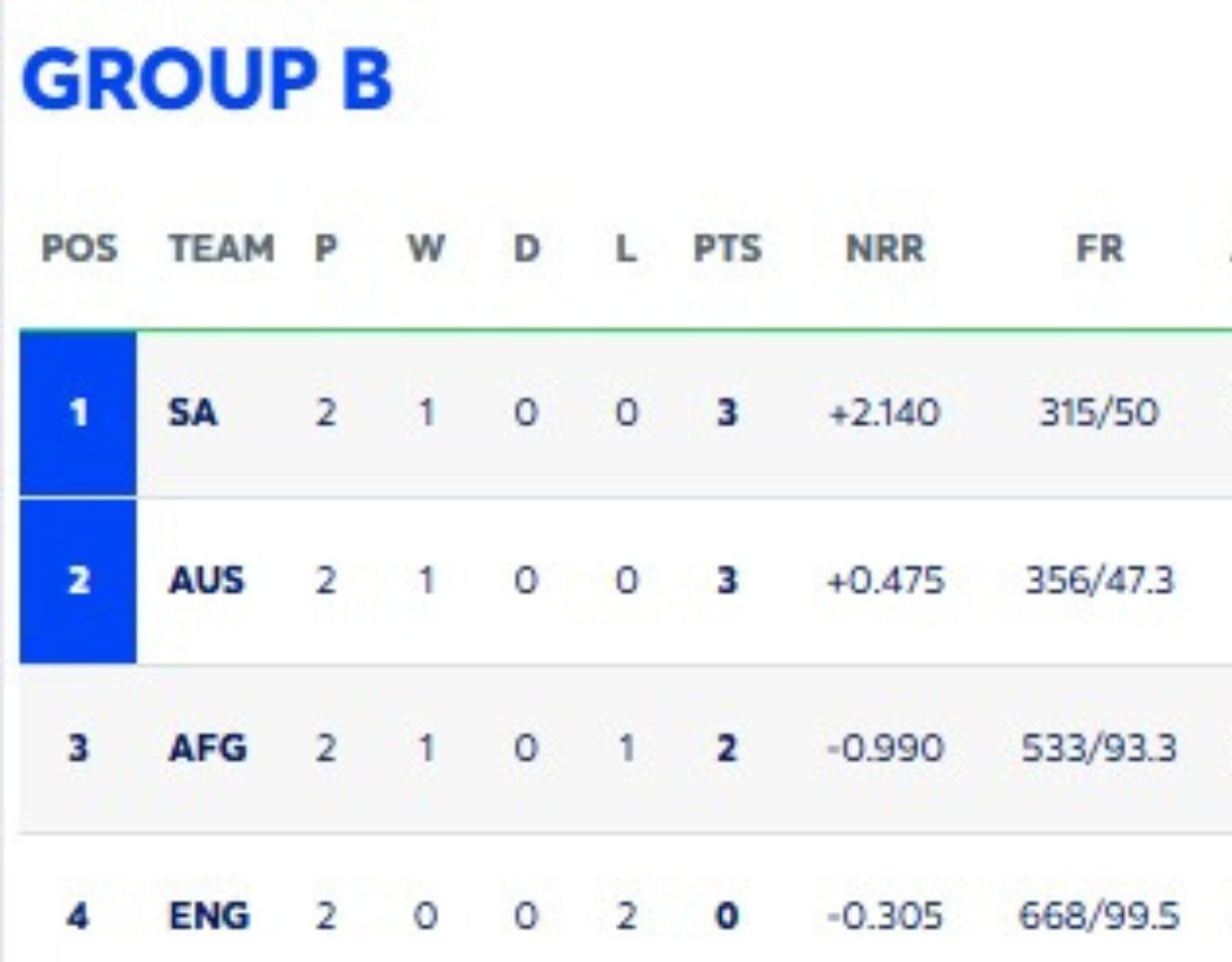Select the SA team name

pyautogui.click(x=192, y=414)
